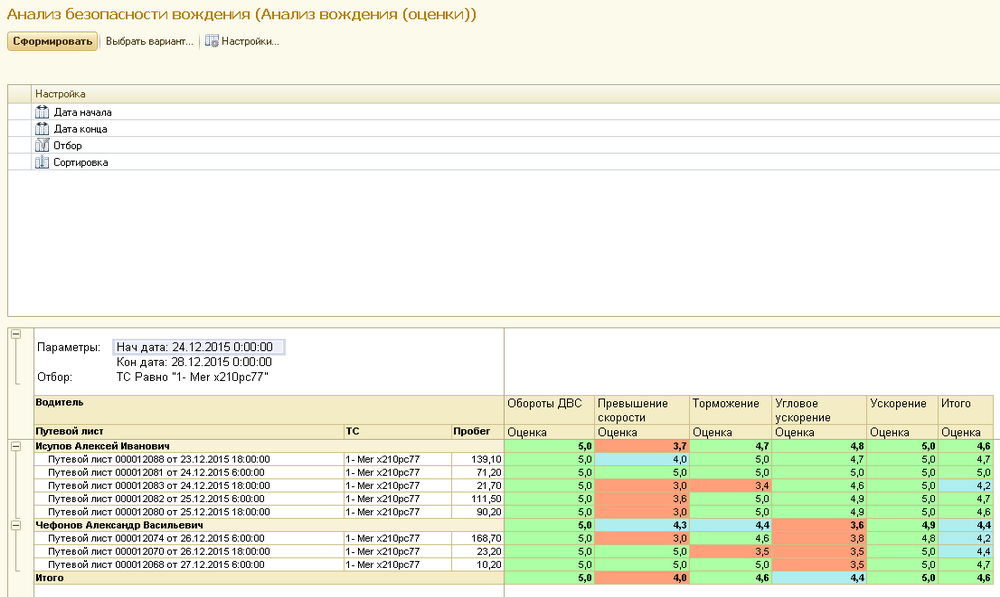This screenshot has height=597, width=1000.
Task: Click the red 3,4 braking score for 000012083
Action: point(731,486)
